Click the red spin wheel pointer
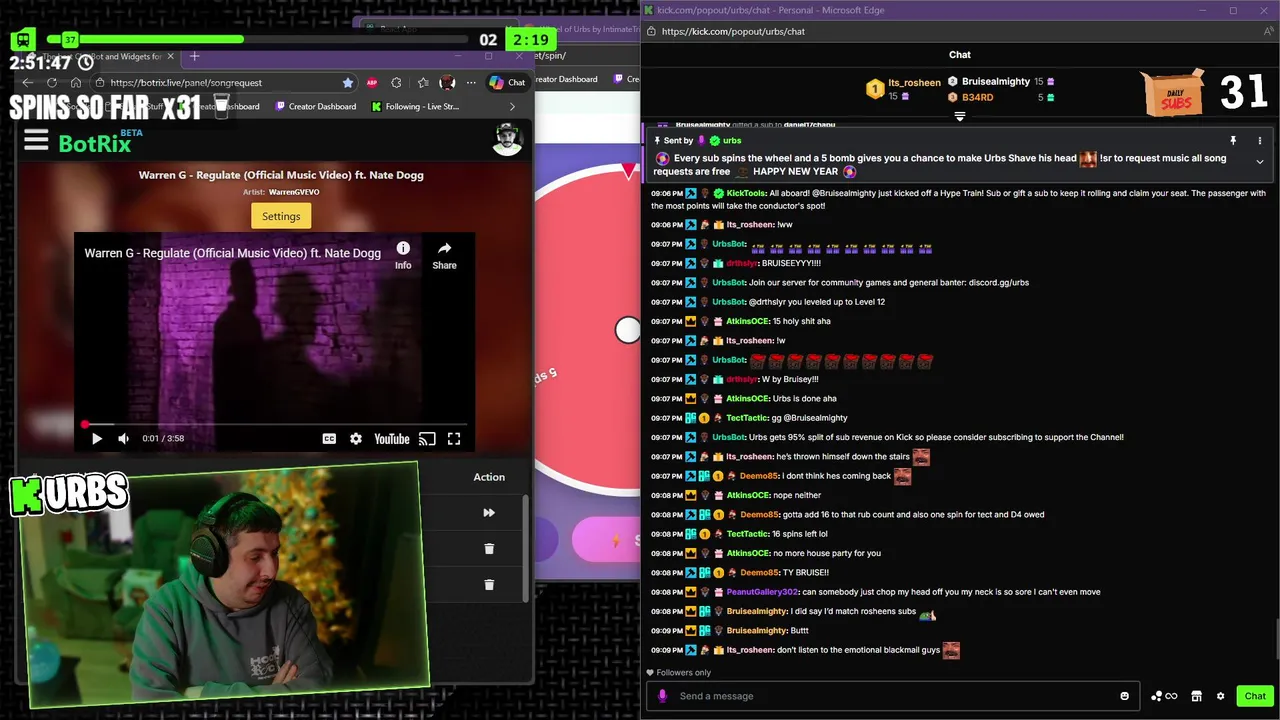 tap(629, 171)
